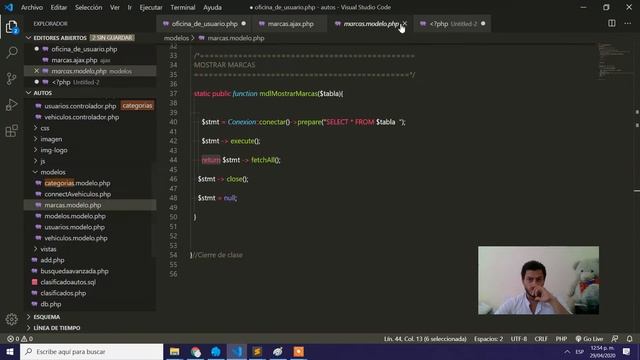Expand the css folder
Screen dimensions: 640x360
pyautogui.click(x=45, y=128)
